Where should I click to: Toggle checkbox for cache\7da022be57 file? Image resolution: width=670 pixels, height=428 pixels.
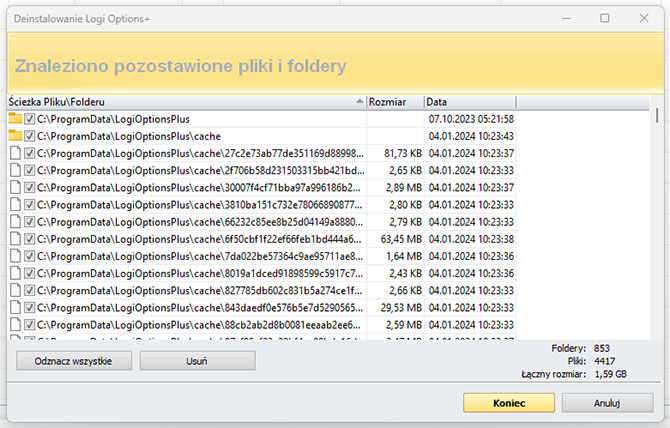point(29,256)
